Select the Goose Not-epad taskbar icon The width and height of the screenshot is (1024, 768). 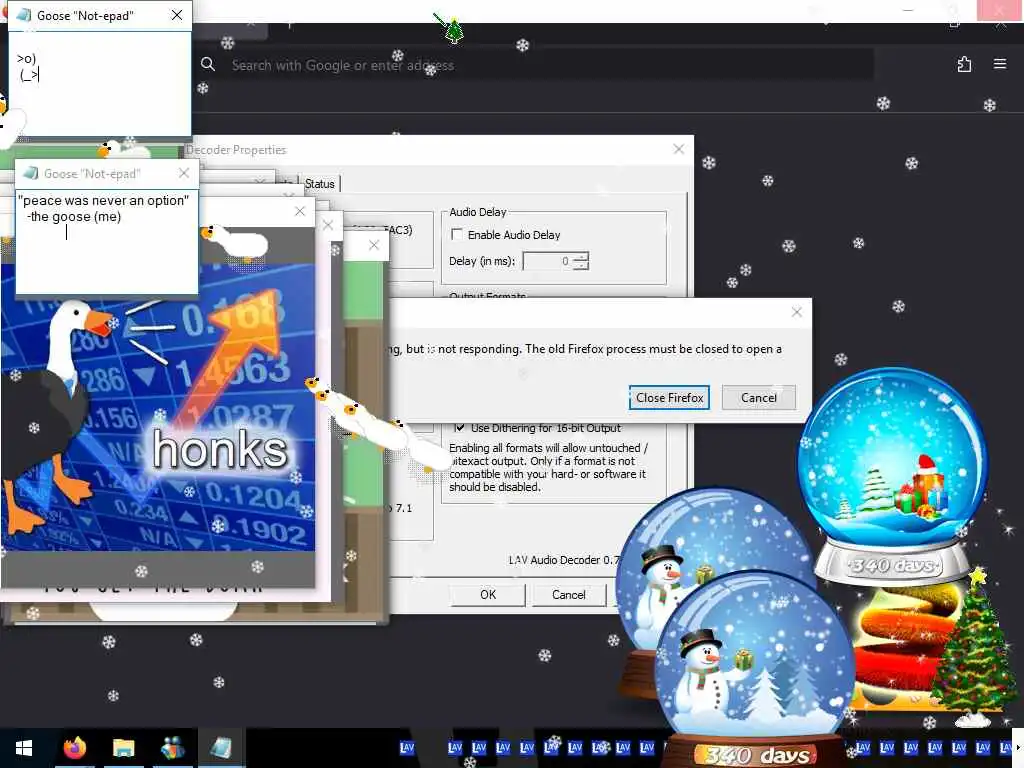click(221, 748)
